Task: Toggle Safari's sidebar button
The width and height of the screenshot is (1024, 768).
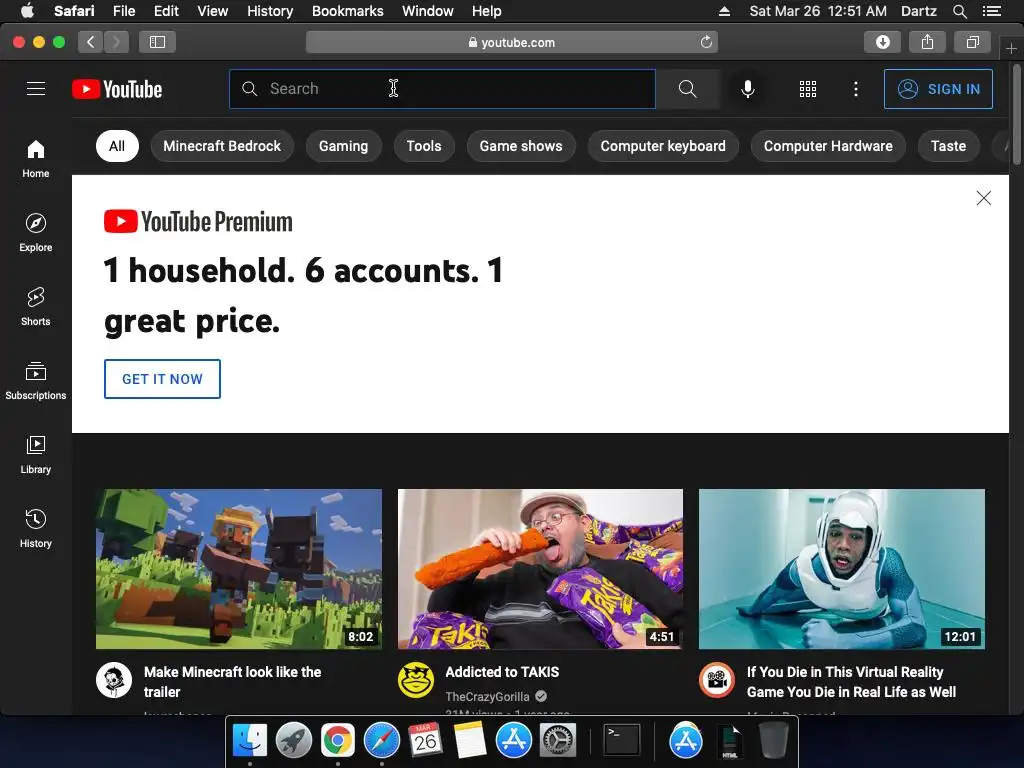Action: 157,42
